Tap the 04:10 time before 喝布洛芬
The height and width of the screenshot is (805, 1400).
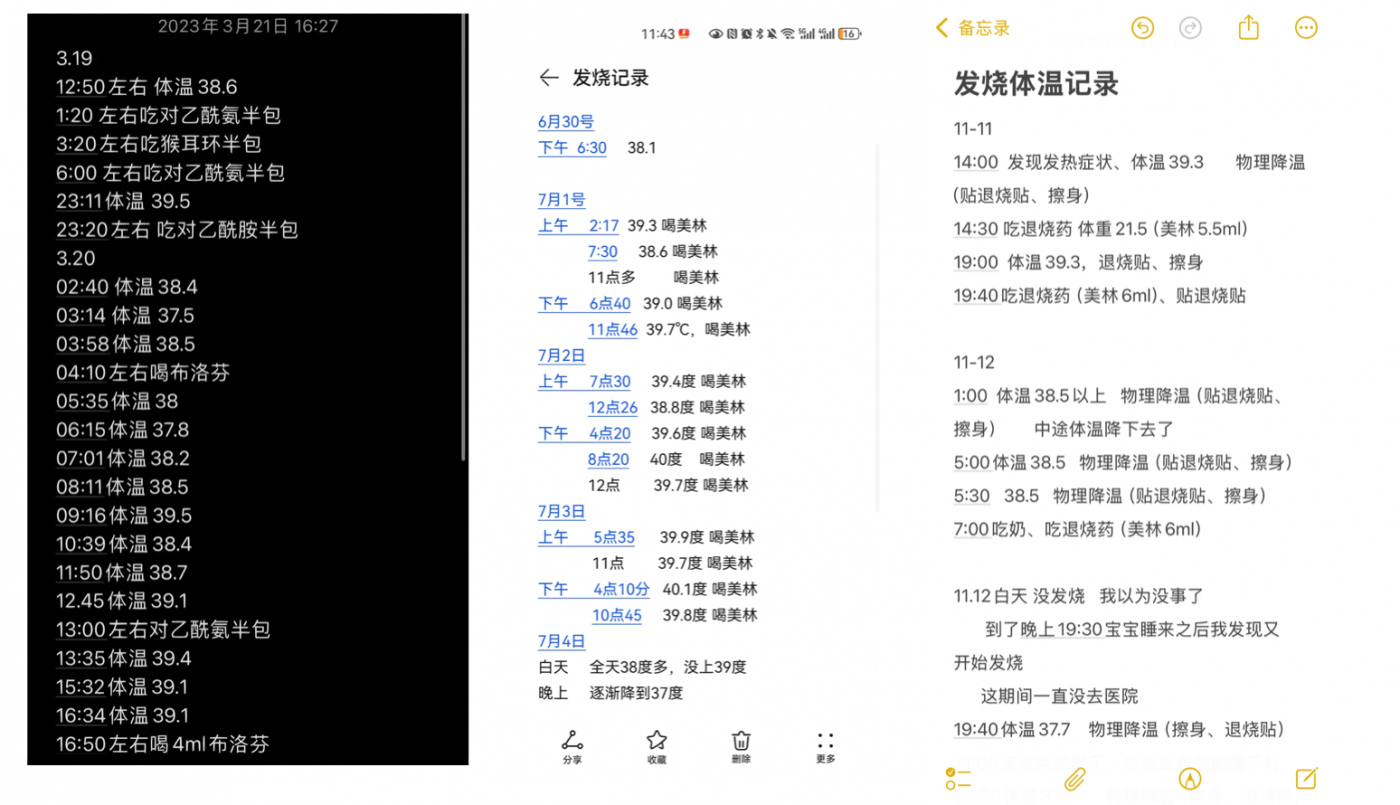(82, 373)
